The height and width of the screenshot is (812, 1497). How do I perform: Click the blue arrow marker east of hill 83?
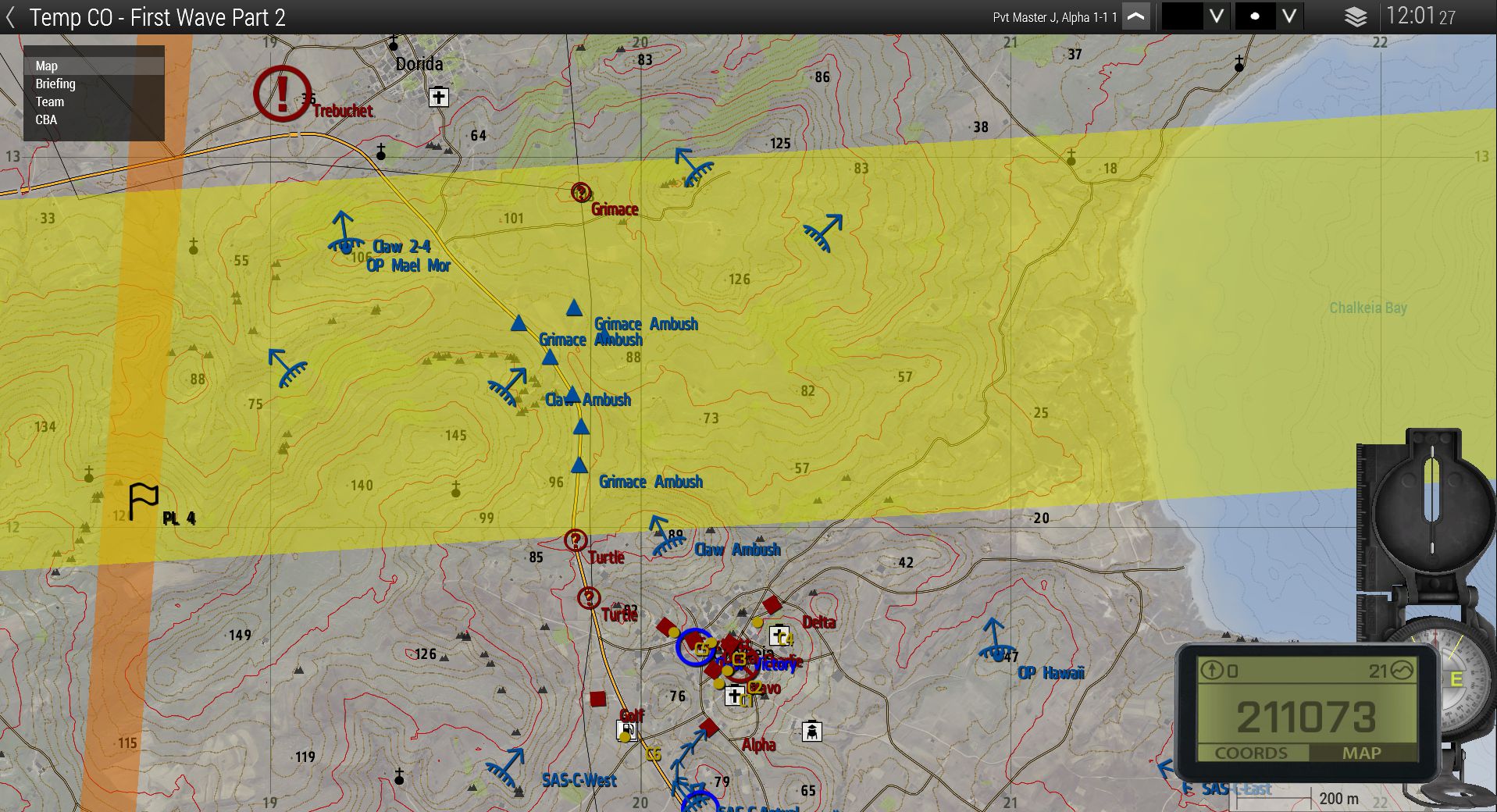coord(824,233)
